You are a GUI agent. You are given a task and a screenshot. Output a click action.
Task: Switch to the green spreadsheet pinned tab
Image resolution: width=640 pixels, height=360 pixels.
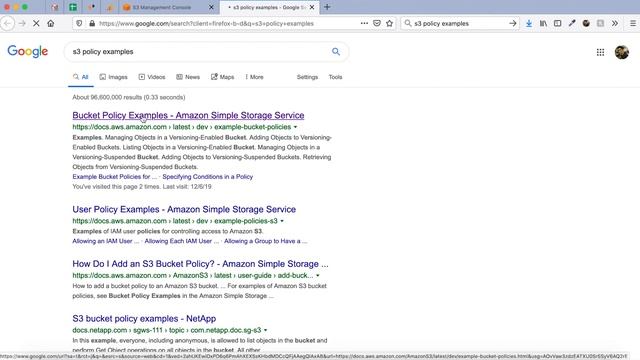pyautogui.click(x=73, y=7)
